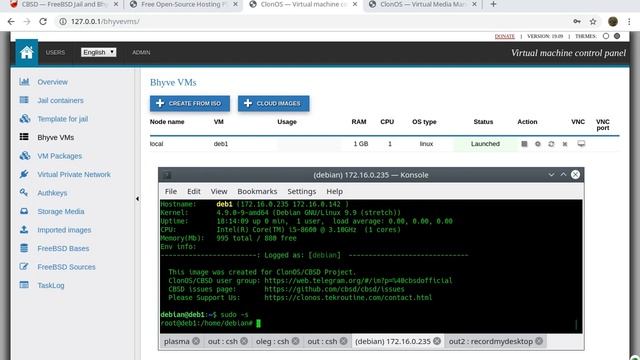This screenshot has height=360, width=640.
Task: Click the Bhyve VMs list icon in the sidebar
Action: [x=24, y=137]
